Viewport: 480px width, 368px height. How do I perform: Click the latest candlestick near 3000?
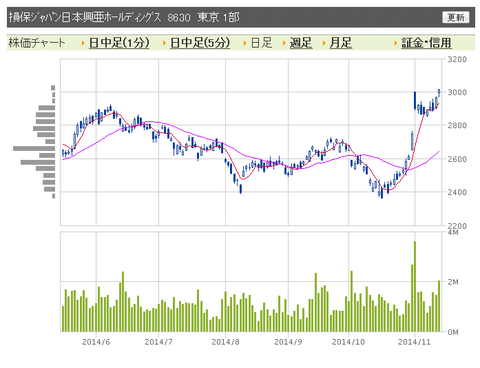point(439,92)
